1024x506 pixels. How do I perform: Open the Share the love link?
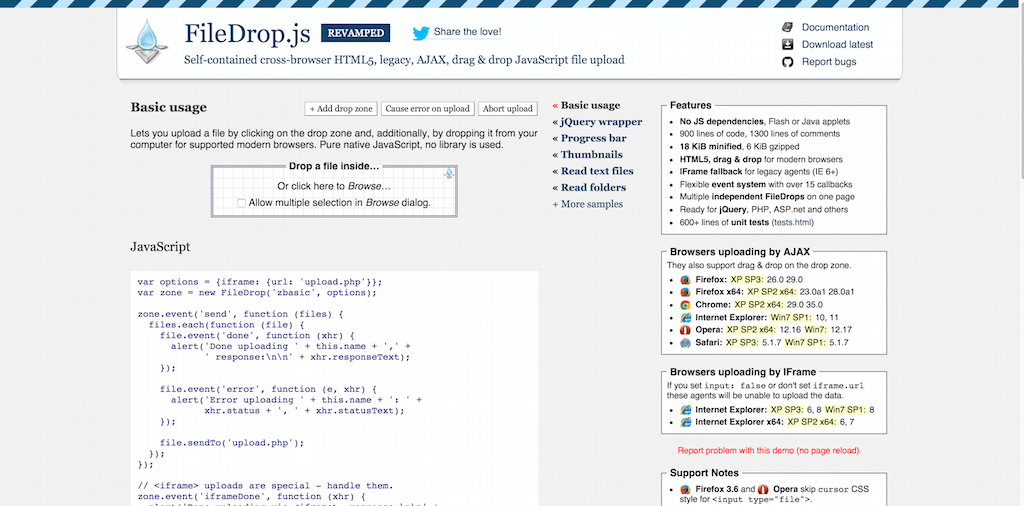click(x=468, y=32)
